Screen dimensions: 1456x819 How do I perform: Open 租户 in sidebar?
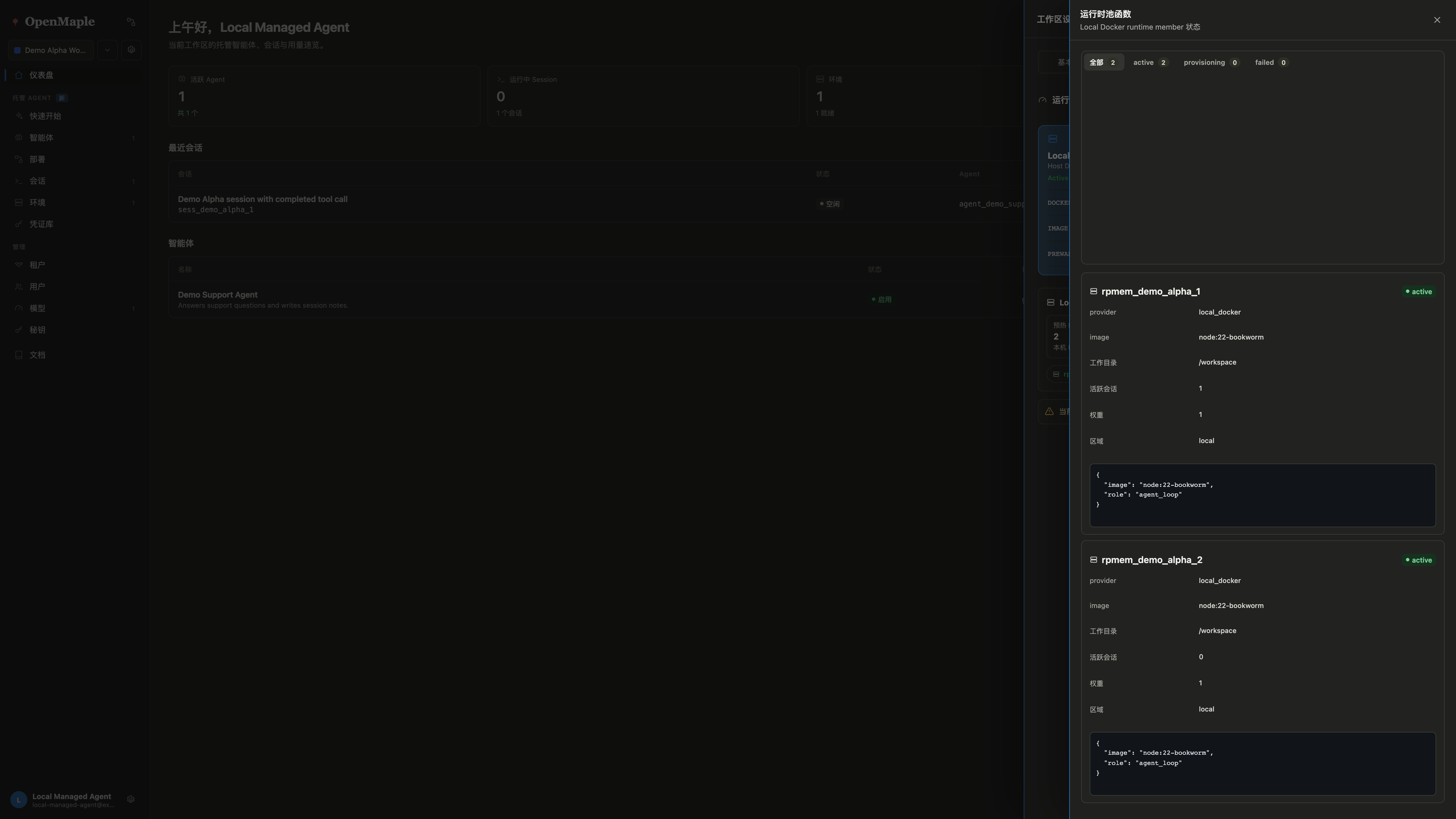[73, 265]
